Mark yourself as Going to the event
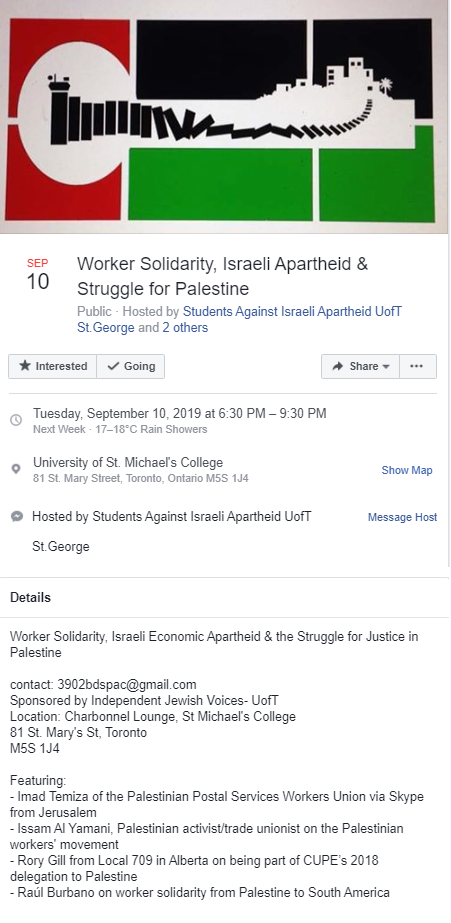451x923 pixels. coord(131,366)
